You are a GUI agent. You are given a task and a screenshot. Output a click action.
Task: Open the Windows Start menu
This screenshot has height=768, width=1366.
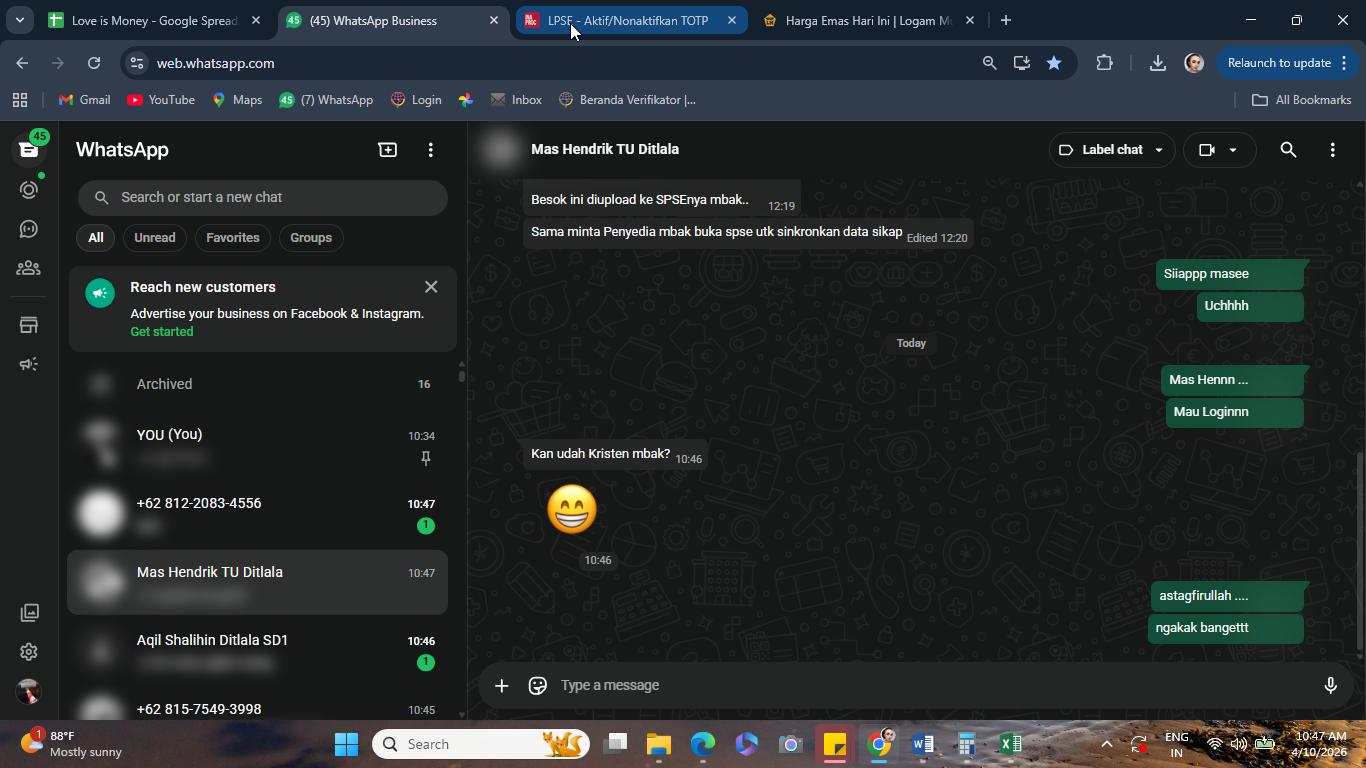[x=346, y=744]
